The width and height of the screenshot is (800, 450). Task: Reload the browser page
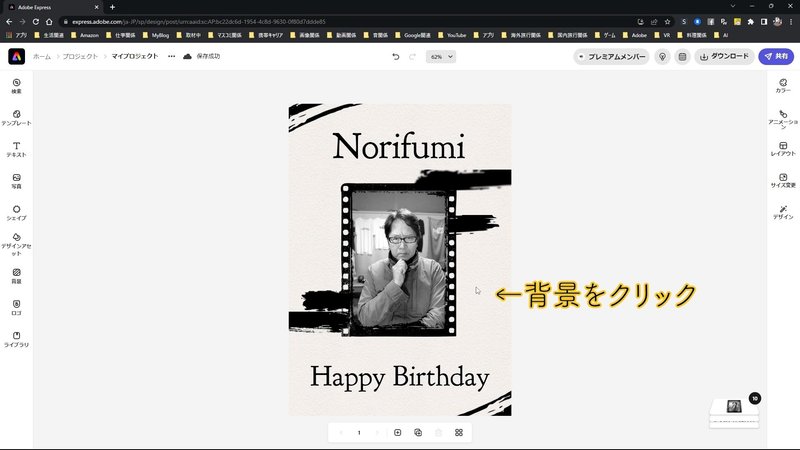point(36,21)
